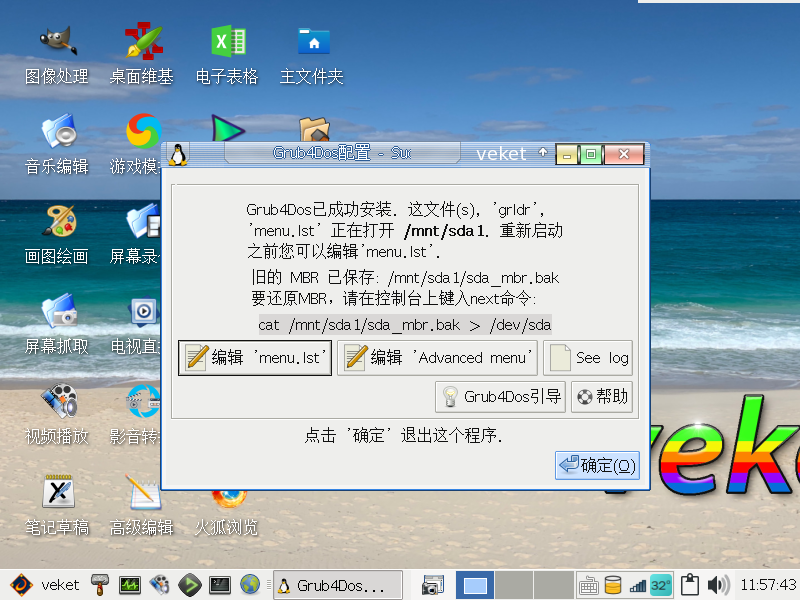Click the 11:57:43 clock
The height and width of the screenshot is (600, 800).
(768, 585)
